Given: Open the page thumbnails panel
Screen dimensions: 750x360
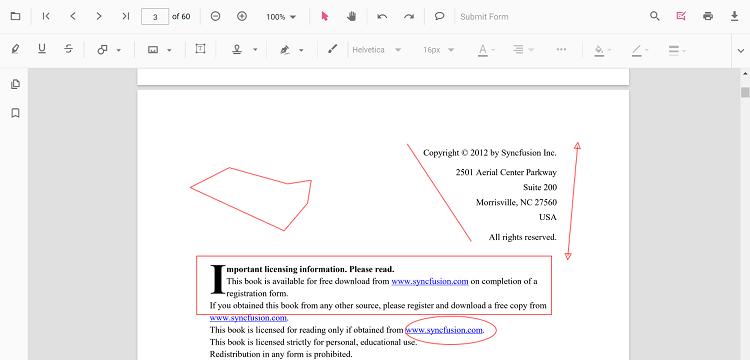Looking at the screenshot, I should pos(15,84).
